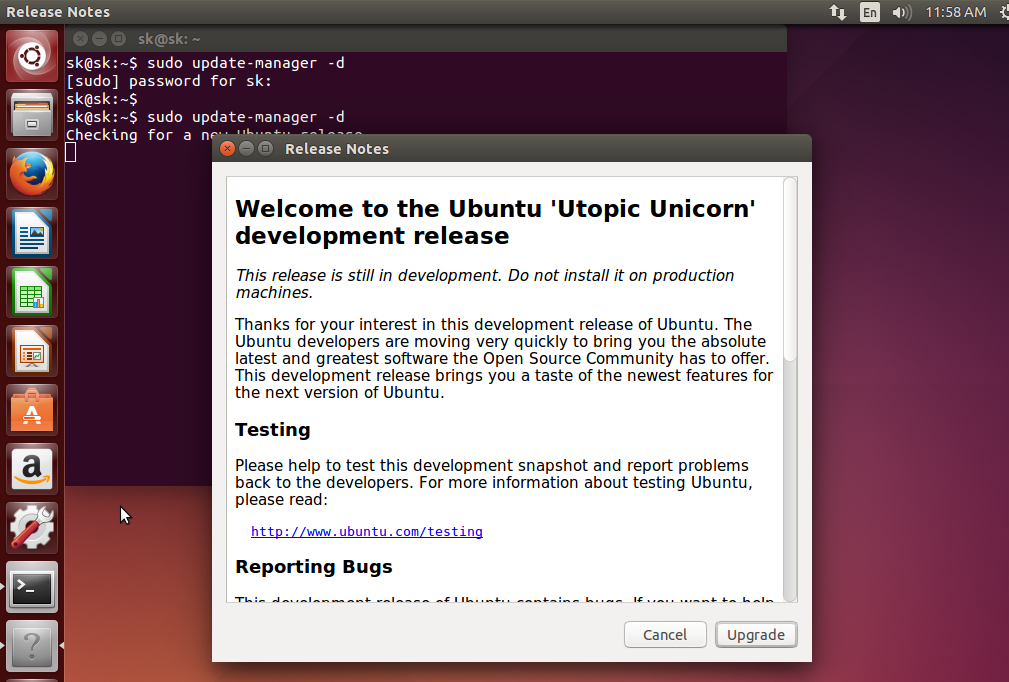Close the sk@sk terminal window
1009x682 pixels.
click(x=80, y=39)
